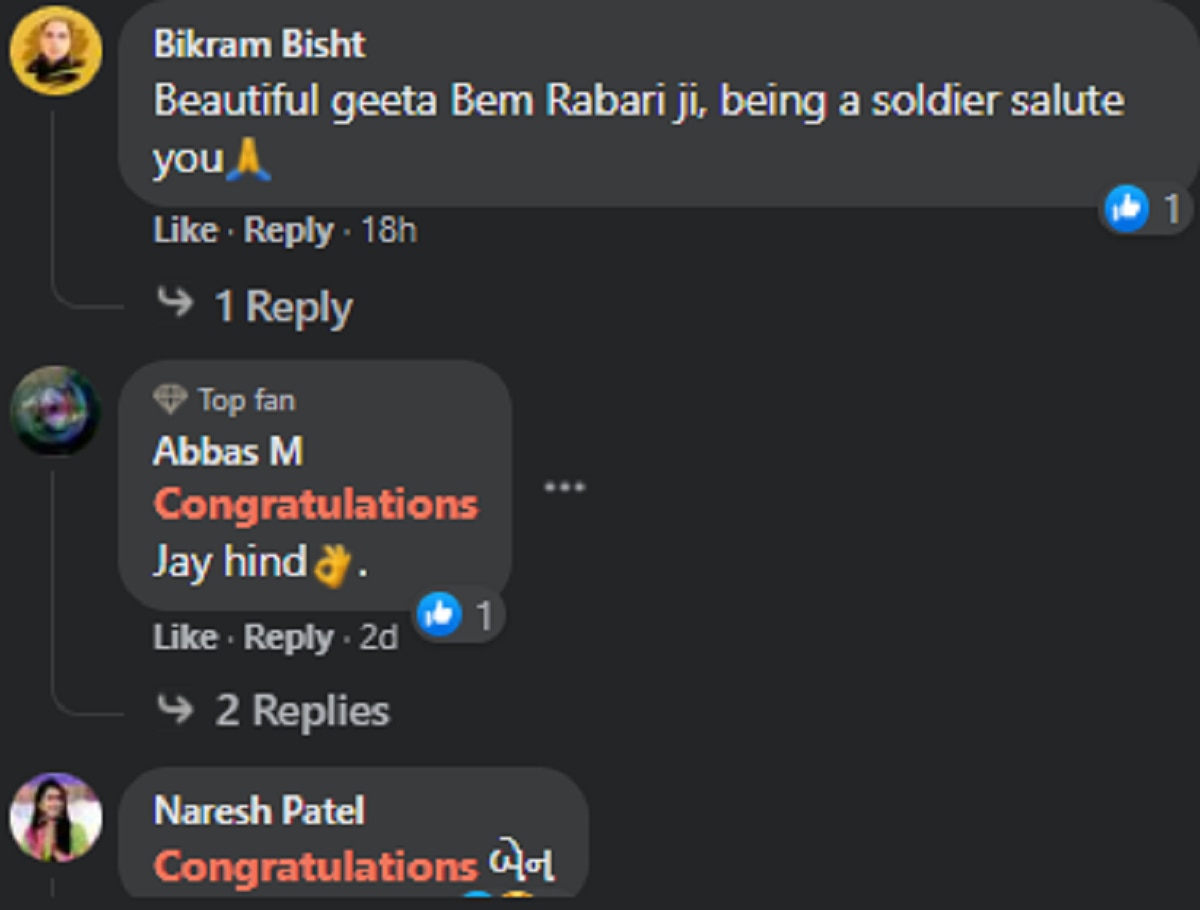Like Bikram Bisht's comment
Viewport: 1200px width, 910px height.
186,231
